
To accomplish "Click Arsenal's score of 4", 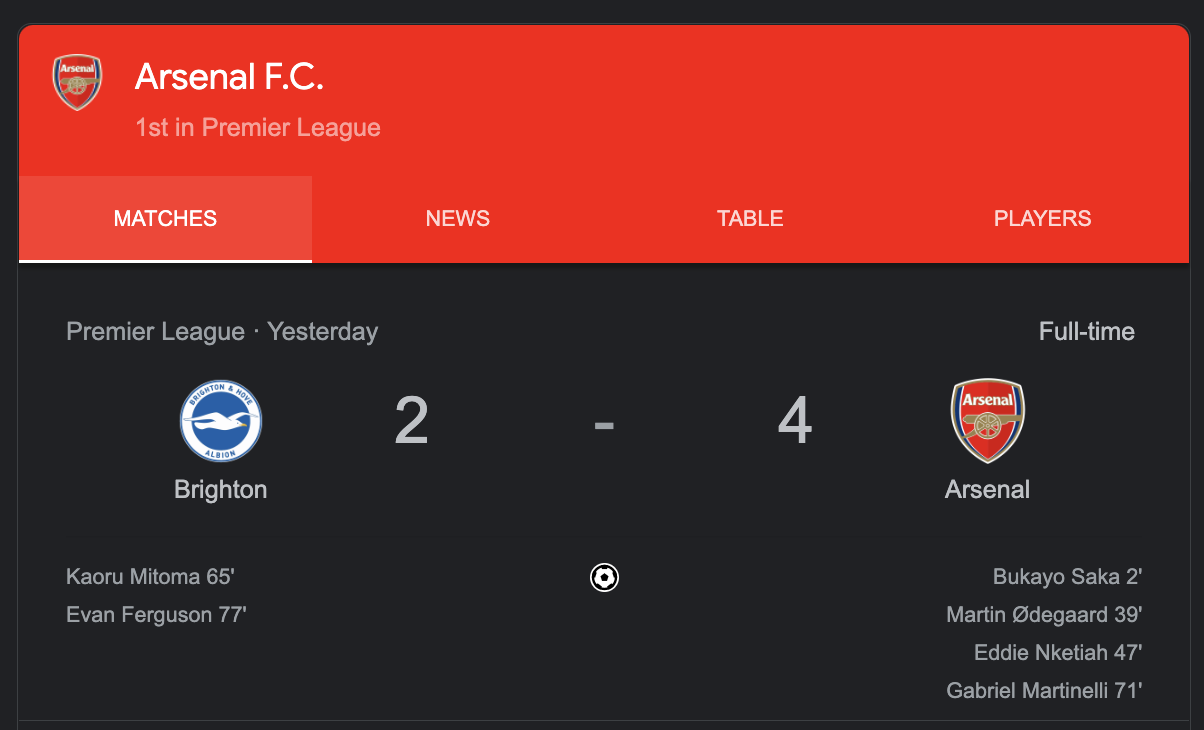I will click(795, 422).
